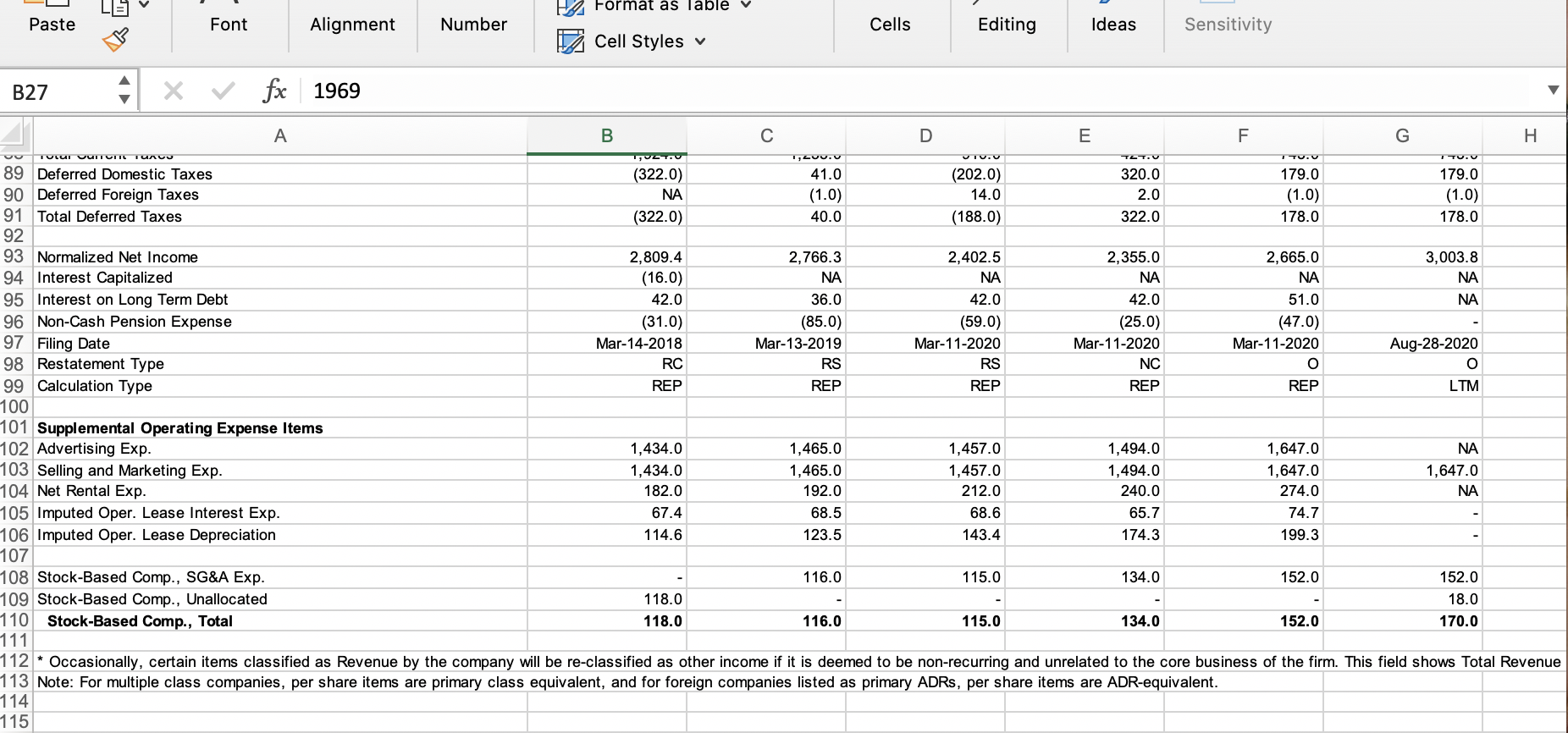
Task: Click the Cell Styles icon
Action: [x=571, y=41]
